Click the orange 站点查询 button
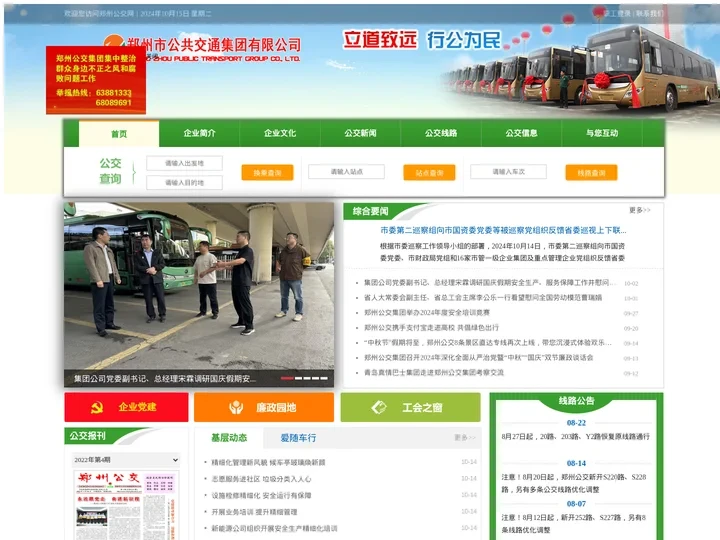 click(x=429, y=173)
